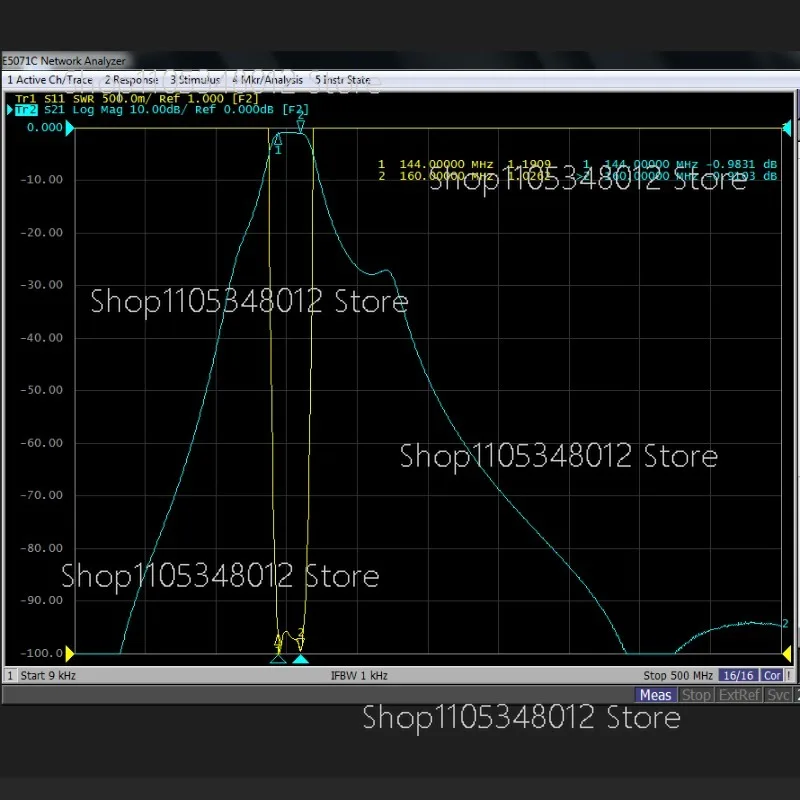Select the Tr1 S11 SWR trace label

click(x=137, y=98)
